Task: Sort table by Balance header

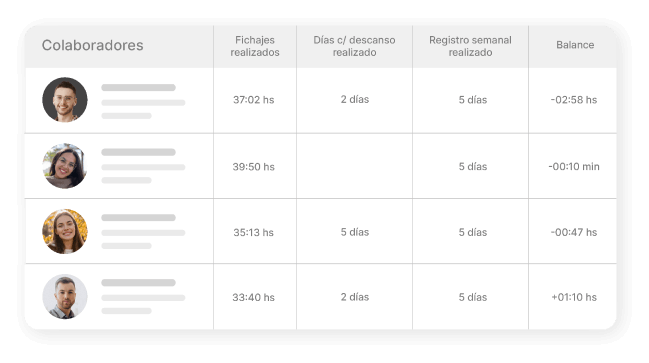Action: pos(575,45)
